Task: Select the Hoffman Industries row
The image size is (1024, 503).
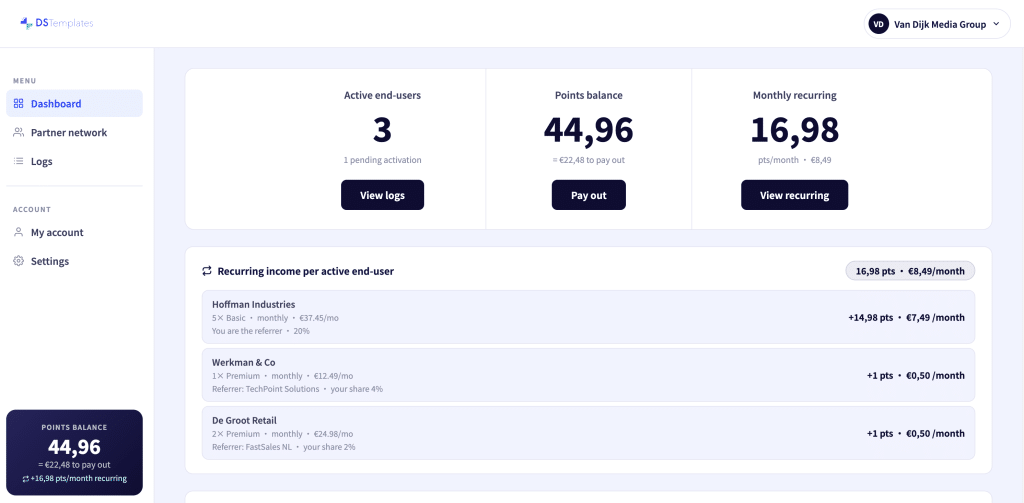Action: coord(588,317)
